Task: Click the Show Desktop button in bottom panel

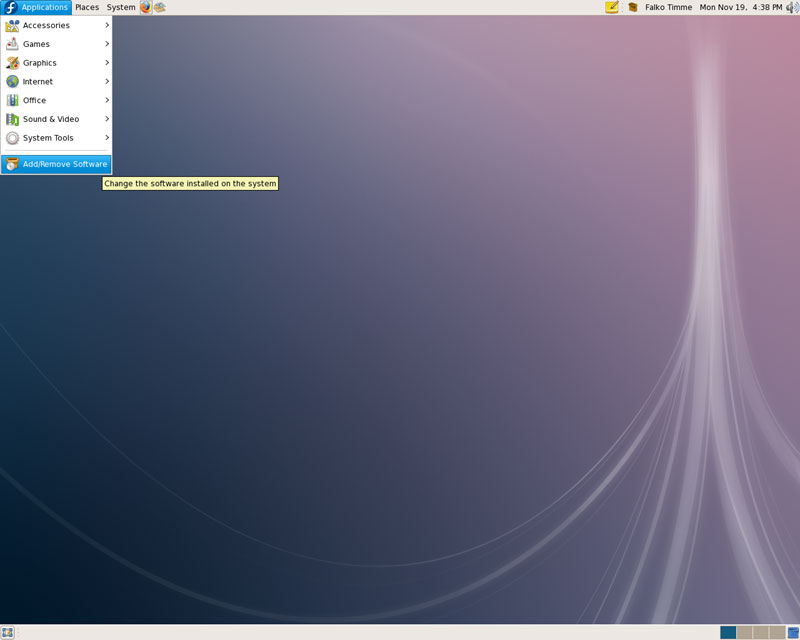Action: (7, 633)
